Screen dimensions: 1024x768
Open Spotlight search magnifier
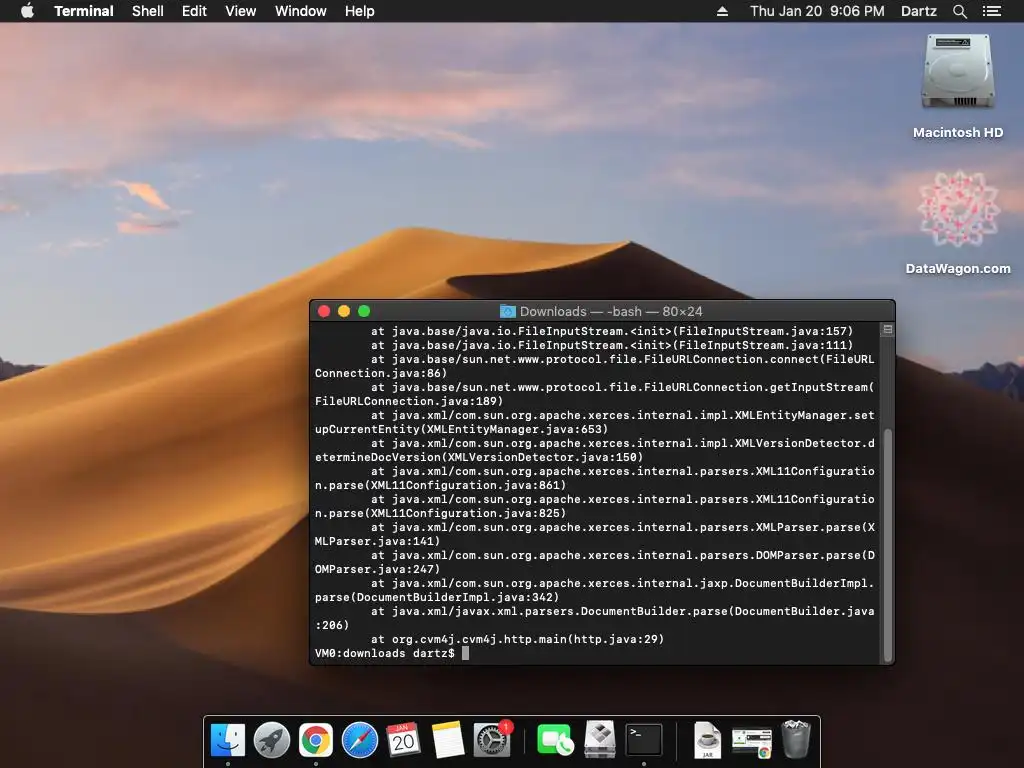(x=959, y=11)
